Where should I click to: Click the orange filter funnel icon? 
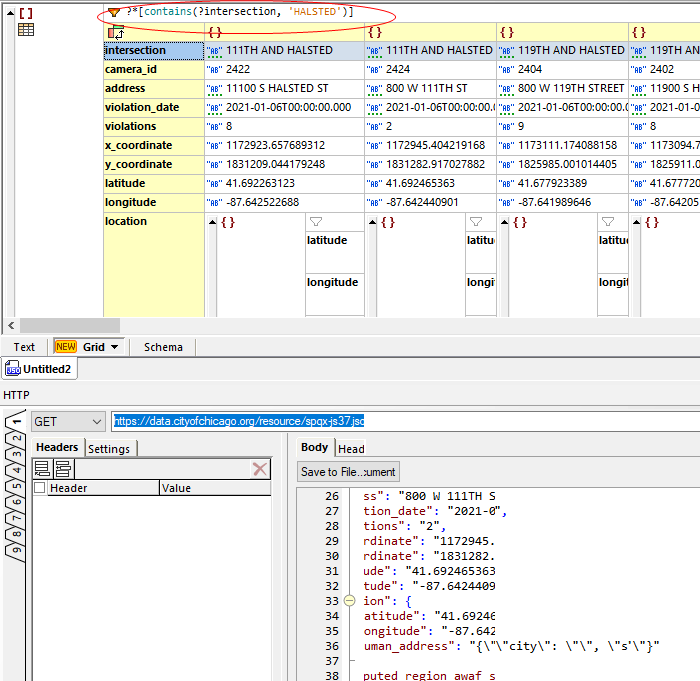114,12
